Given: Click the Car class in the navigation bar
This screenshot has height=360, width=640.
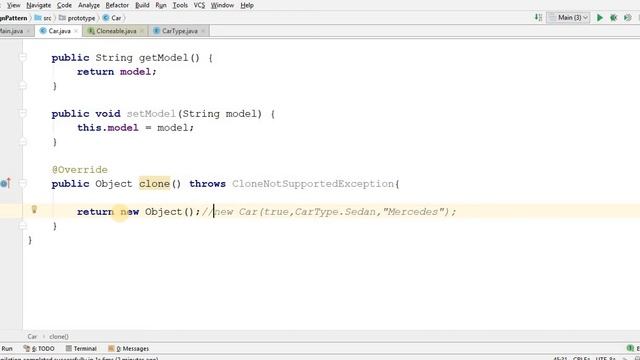Looking at the screenshot, I should tap(112, 18).
